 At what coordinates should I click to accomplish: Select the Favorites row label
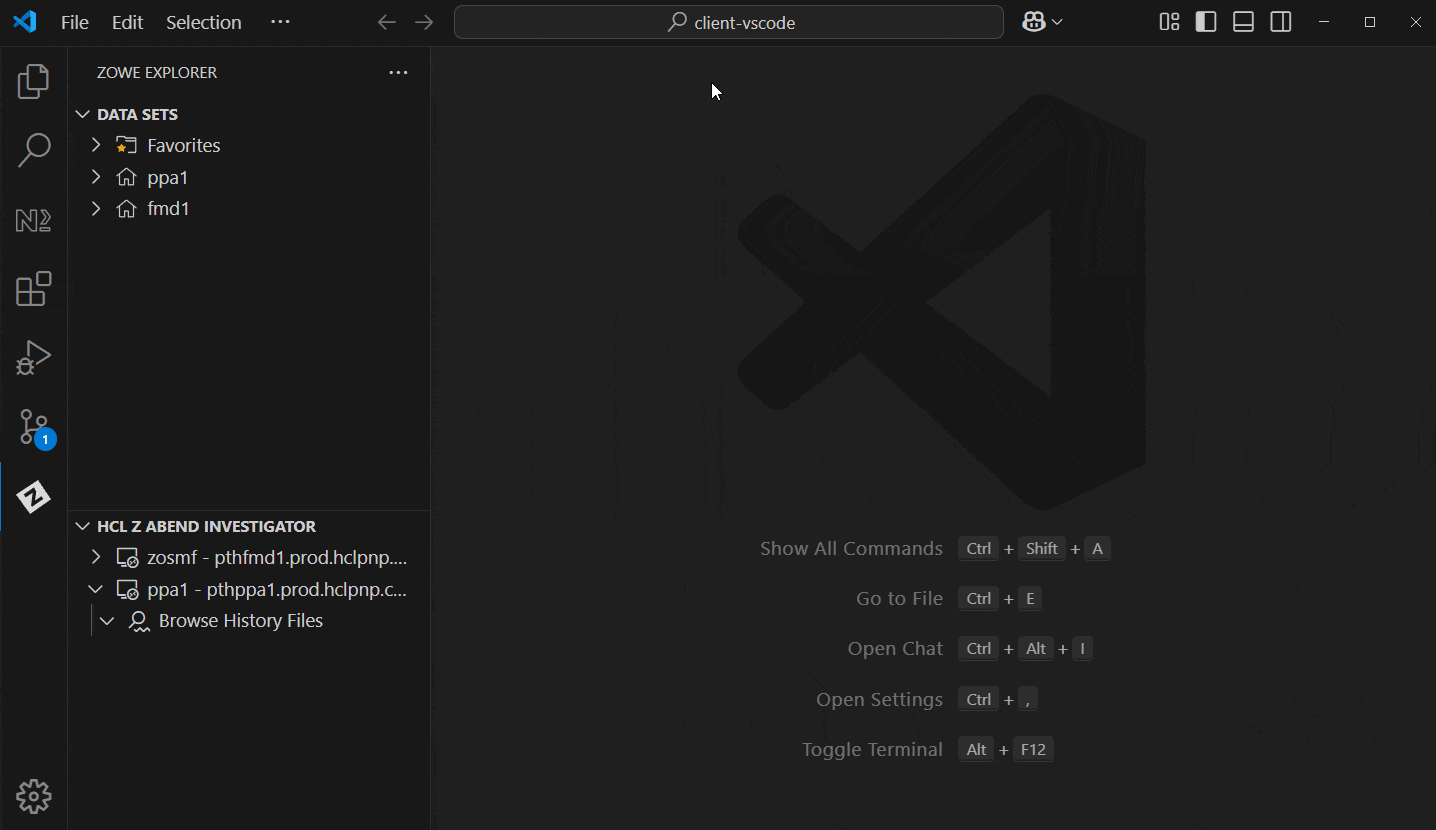(x=184, y=145)
